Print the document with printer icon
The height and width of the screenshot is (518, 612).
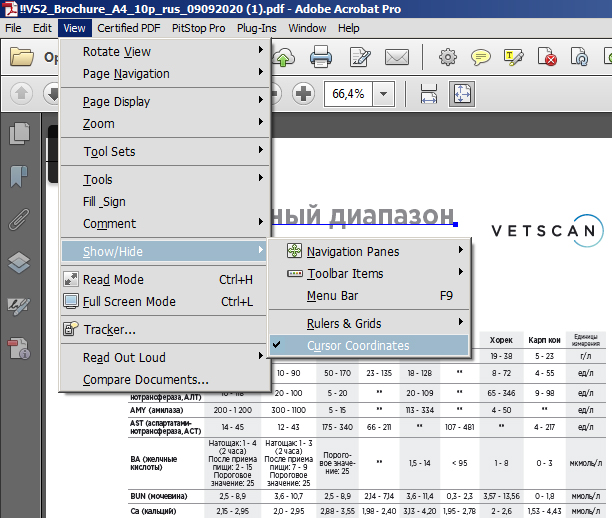tap(321, 57)
